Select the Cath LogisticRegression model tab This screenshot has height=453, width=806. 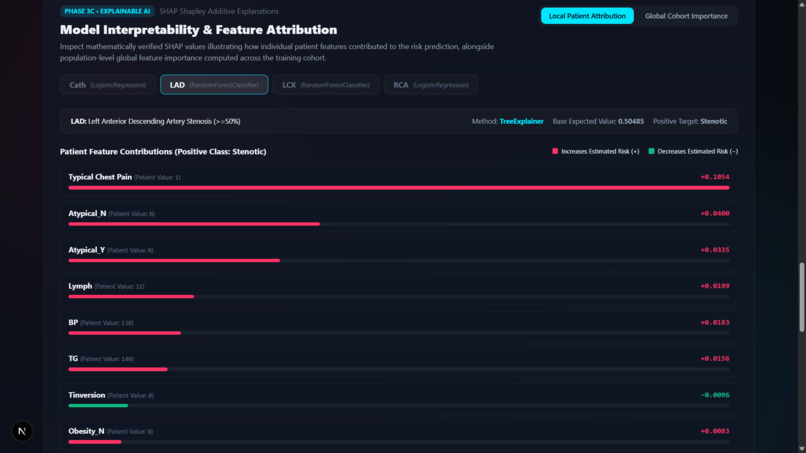107,85
